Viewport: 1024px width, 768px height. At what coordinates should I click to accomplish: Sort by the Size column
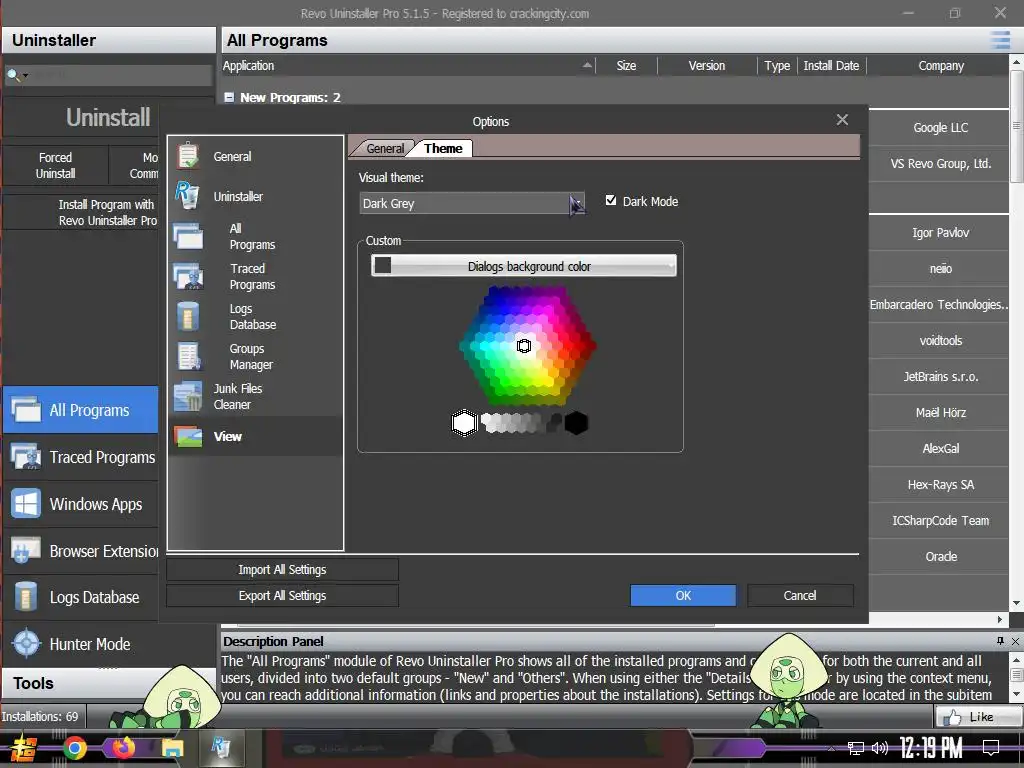[x=626, y=65]
